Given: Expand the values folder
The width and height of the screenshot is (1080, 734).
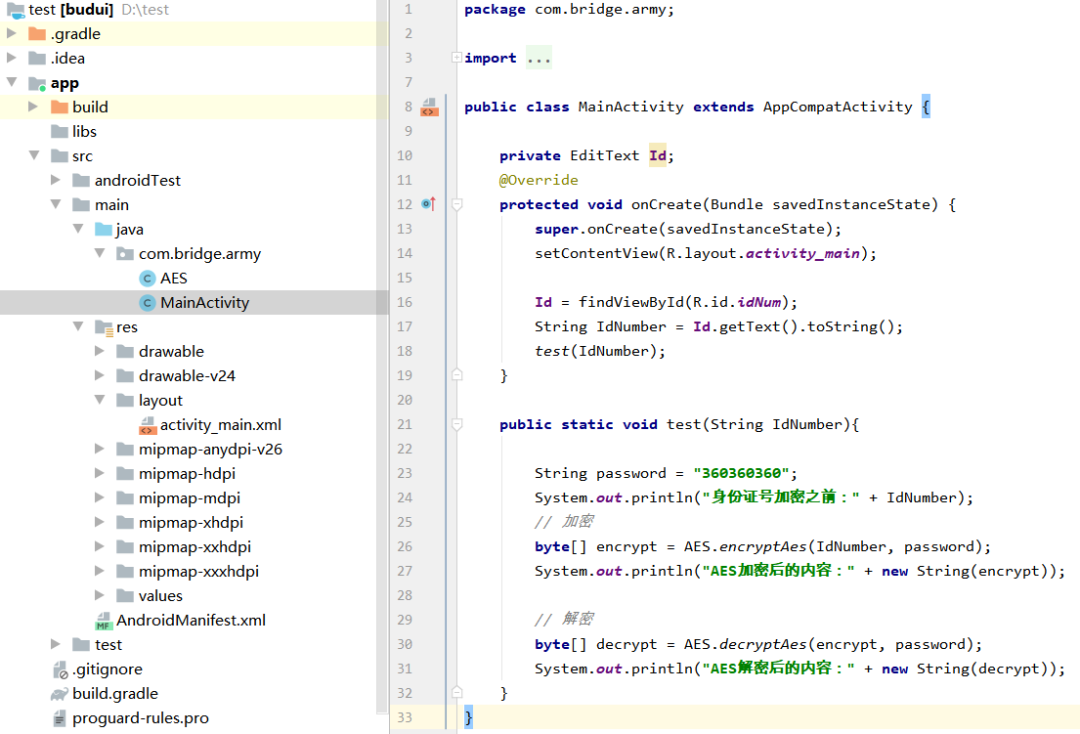Looking at the screenshot, I should tap(99, 595).
